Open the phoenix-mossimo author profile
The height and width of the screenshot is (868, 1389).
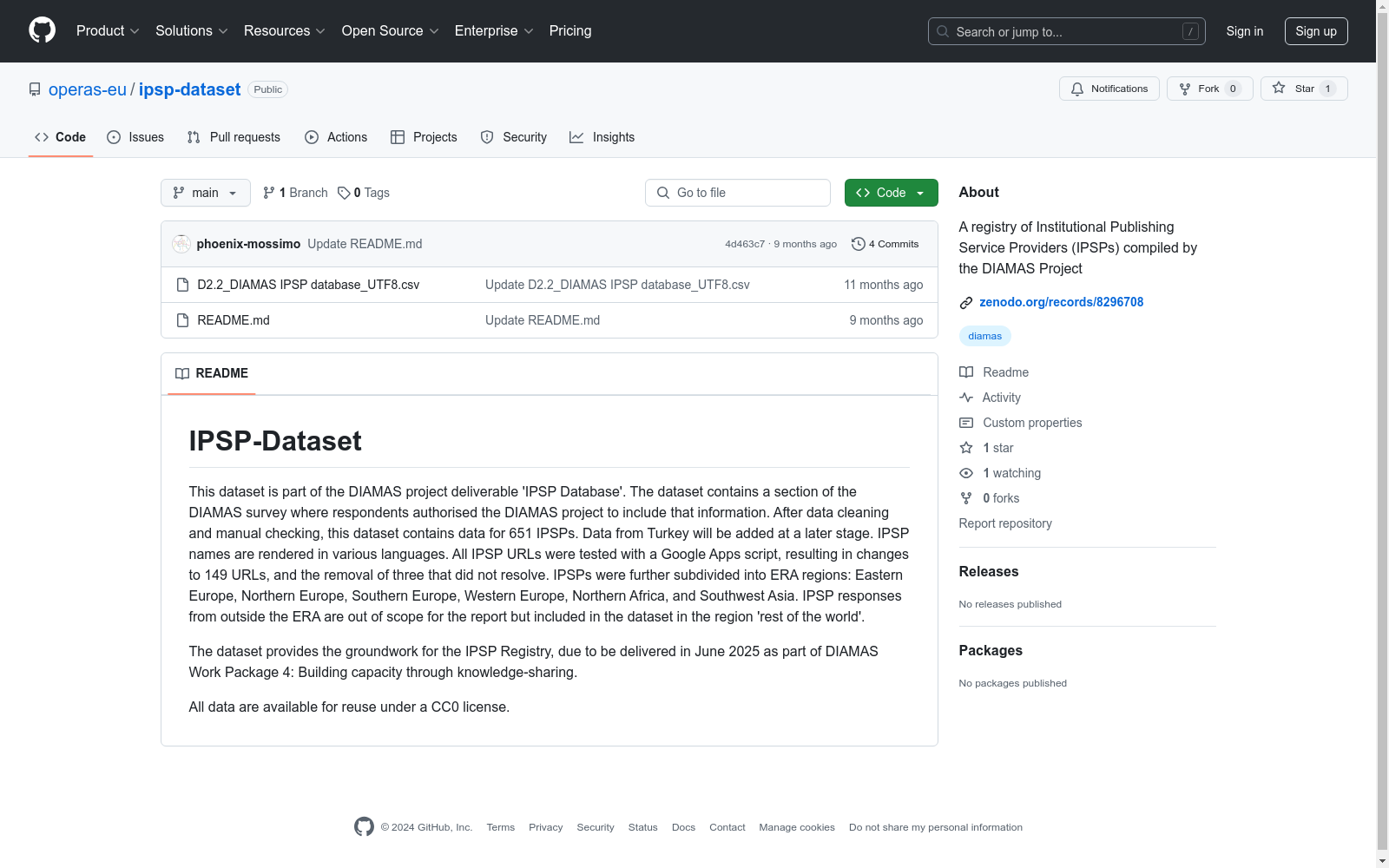coord(248,244)
